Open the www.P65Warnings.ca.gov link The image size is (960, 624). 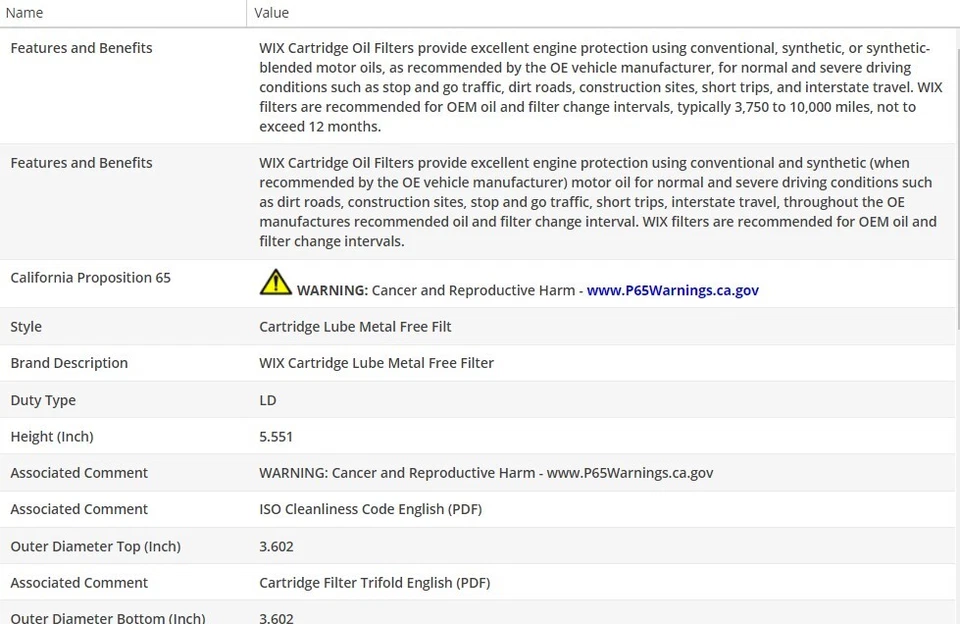[672, 290]
